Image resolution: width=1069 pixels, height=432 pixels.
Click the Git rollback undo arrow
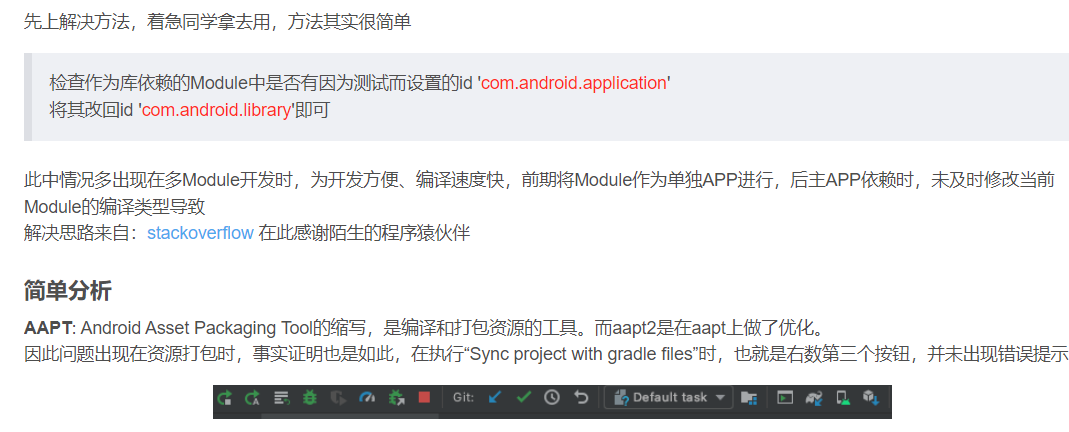pyautogui.click(x=581, y=397)
